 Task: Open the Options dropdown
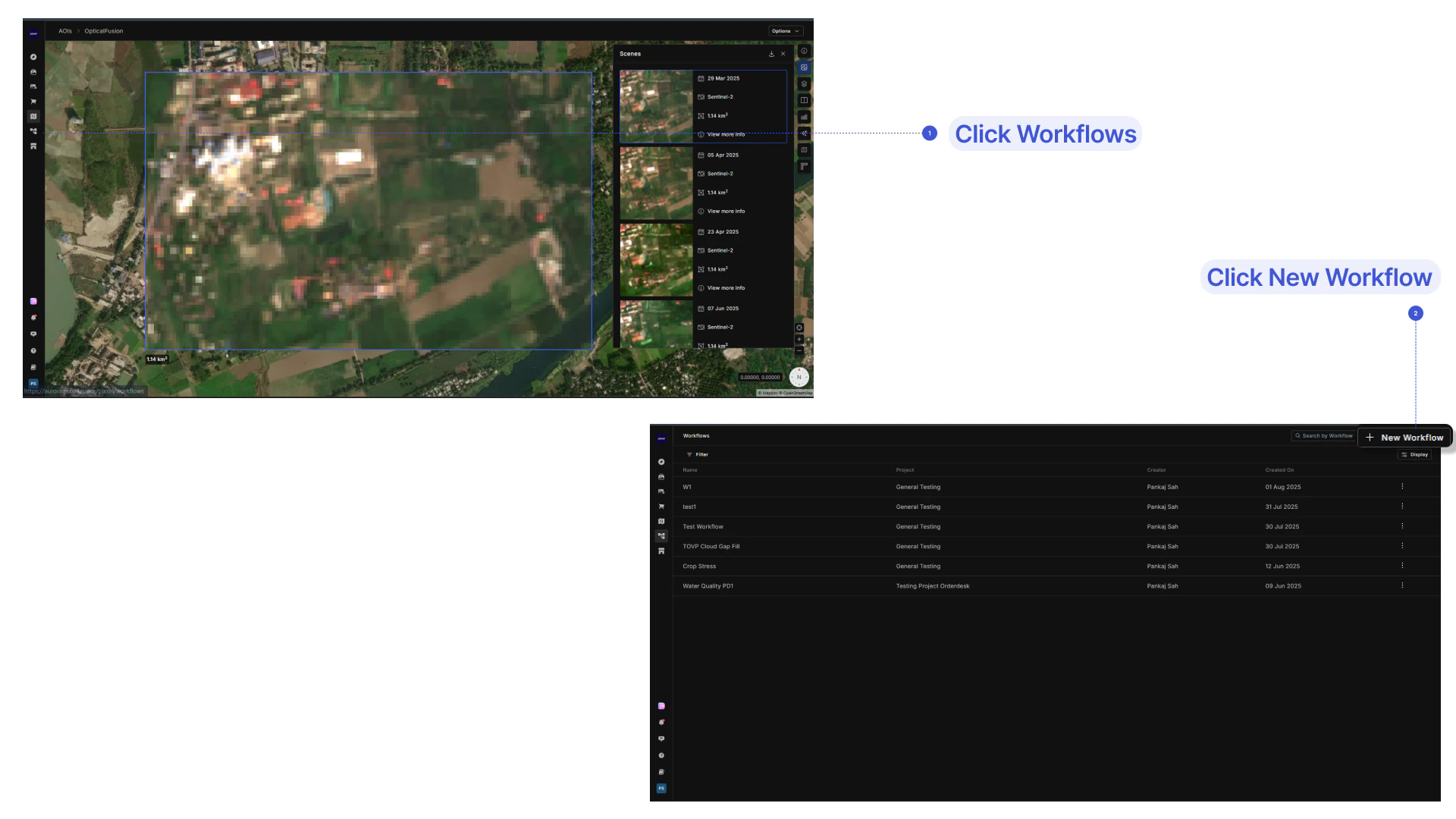point(786,31)
